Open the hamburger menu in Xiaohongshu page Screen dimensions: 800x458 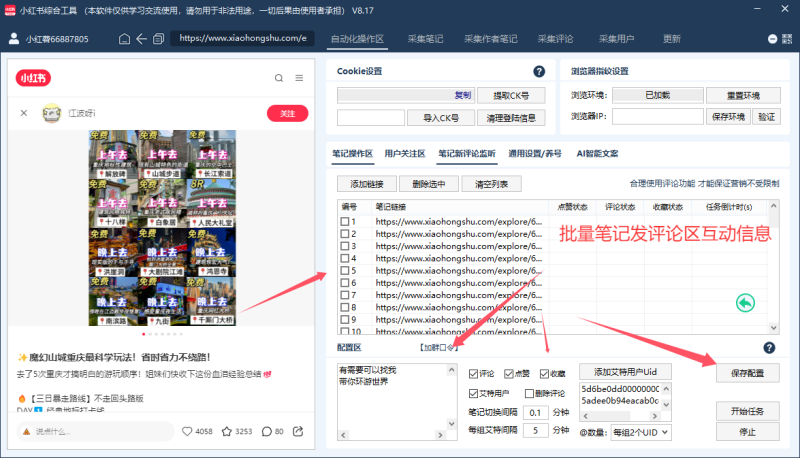click(x=299, y=78)
